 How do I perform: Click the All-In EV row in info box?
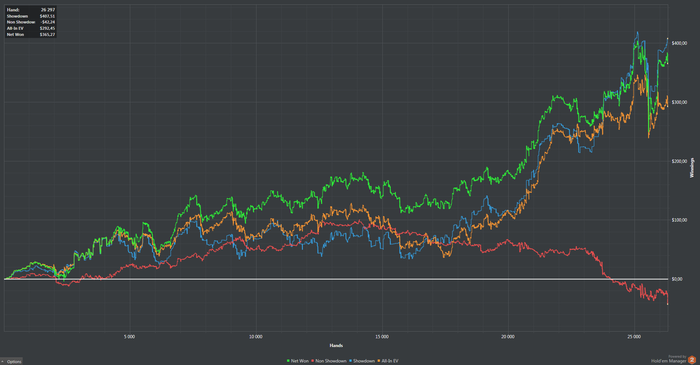(x=31, y=28)
